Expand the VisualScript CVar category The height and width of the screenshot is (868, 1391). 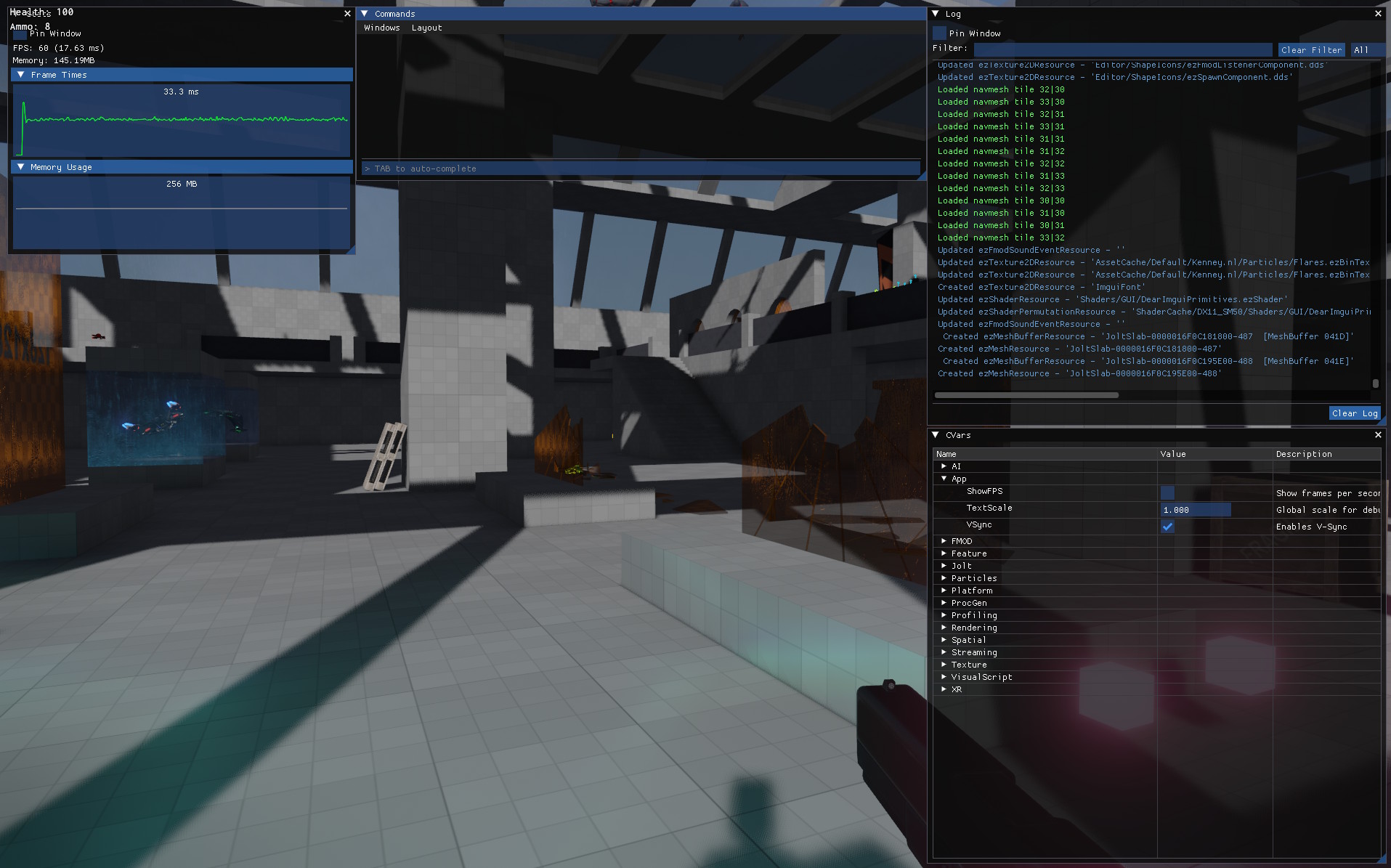(x=944, y=676)
